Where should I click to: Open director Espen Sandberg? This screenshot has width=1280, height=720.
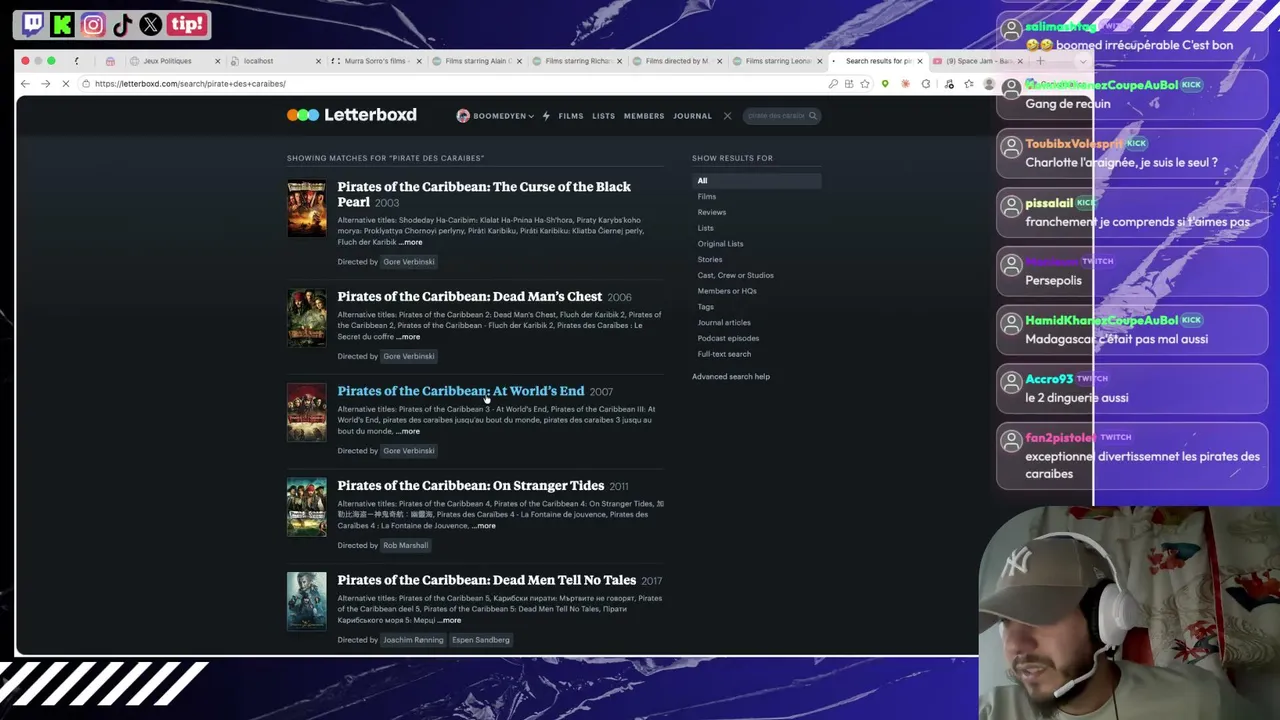pyautogui.click(x=481, y=640)
